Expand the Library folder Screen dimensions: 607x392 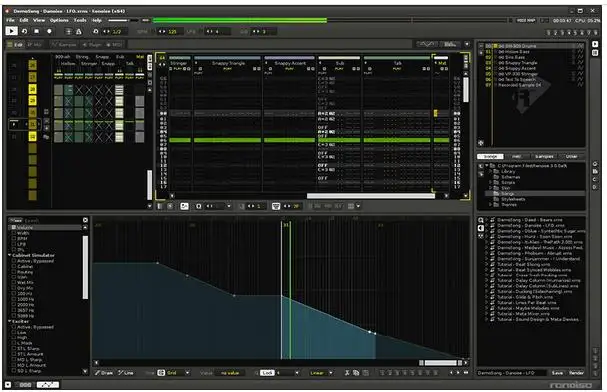[490, 171]
